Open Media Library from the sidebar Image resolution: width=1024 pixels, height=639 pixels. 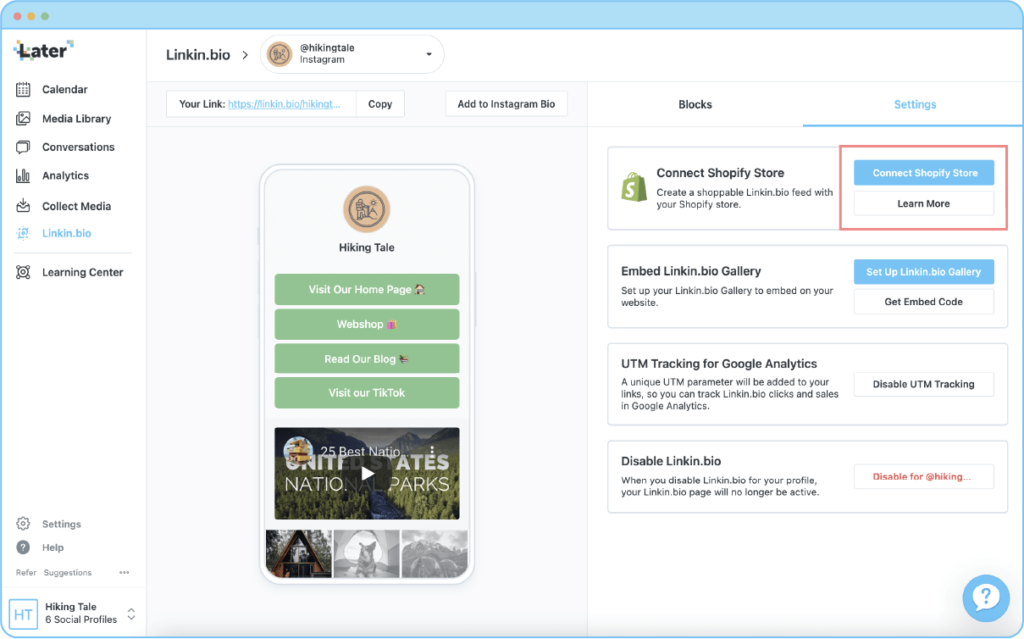coord(76,118)
